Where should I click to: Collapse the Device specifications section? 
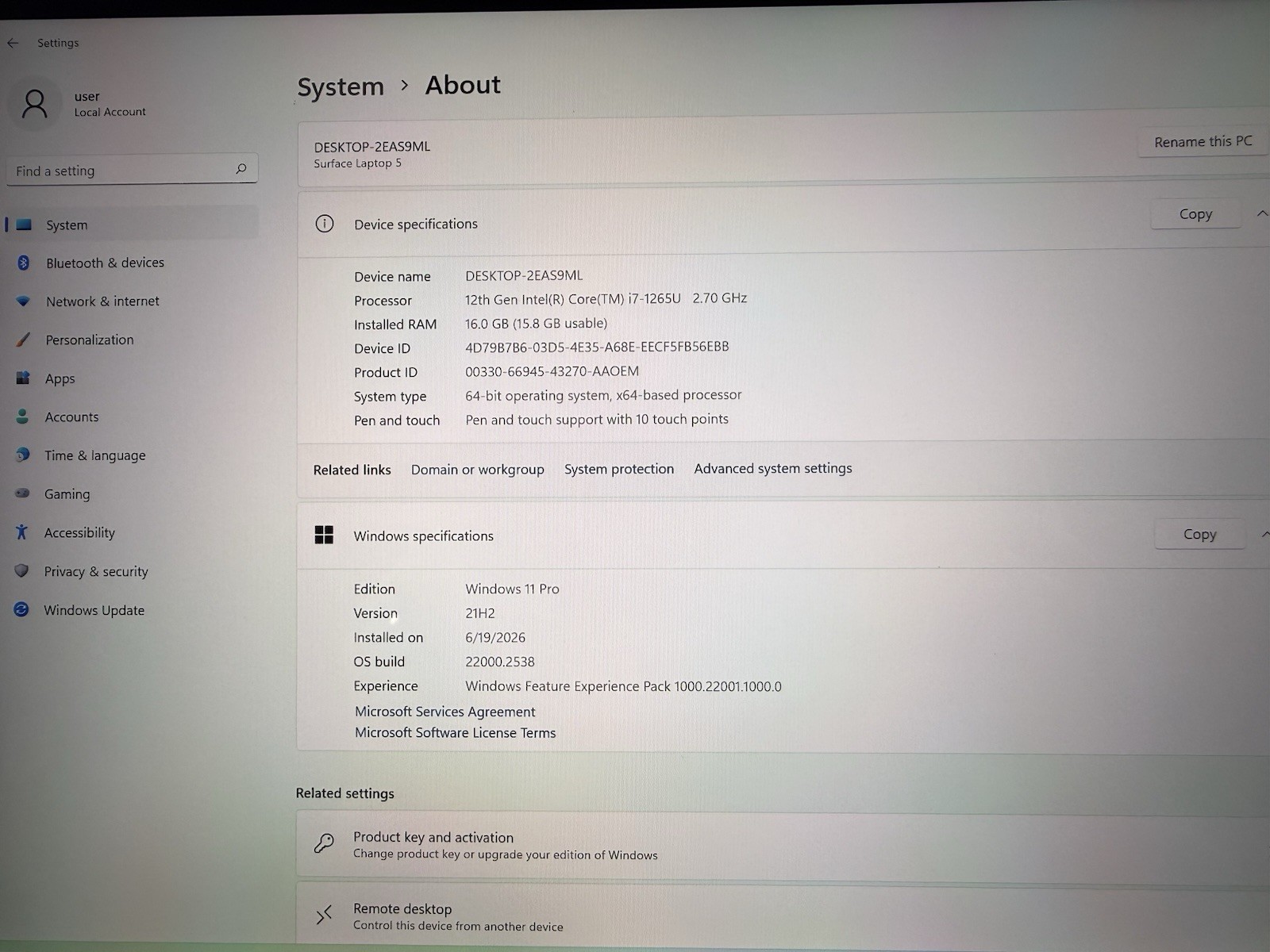(1261, 213)
